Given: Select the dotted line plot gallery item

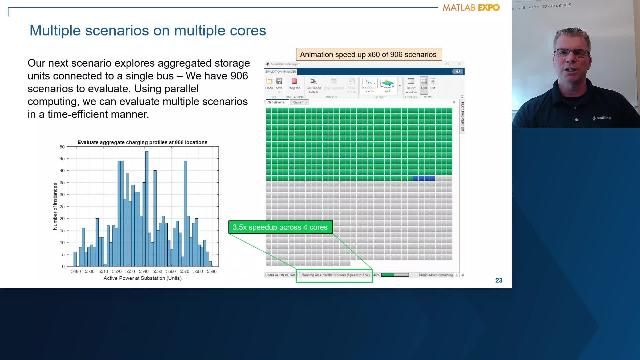Looking at the screenshot, I should [x=369, y=84].
